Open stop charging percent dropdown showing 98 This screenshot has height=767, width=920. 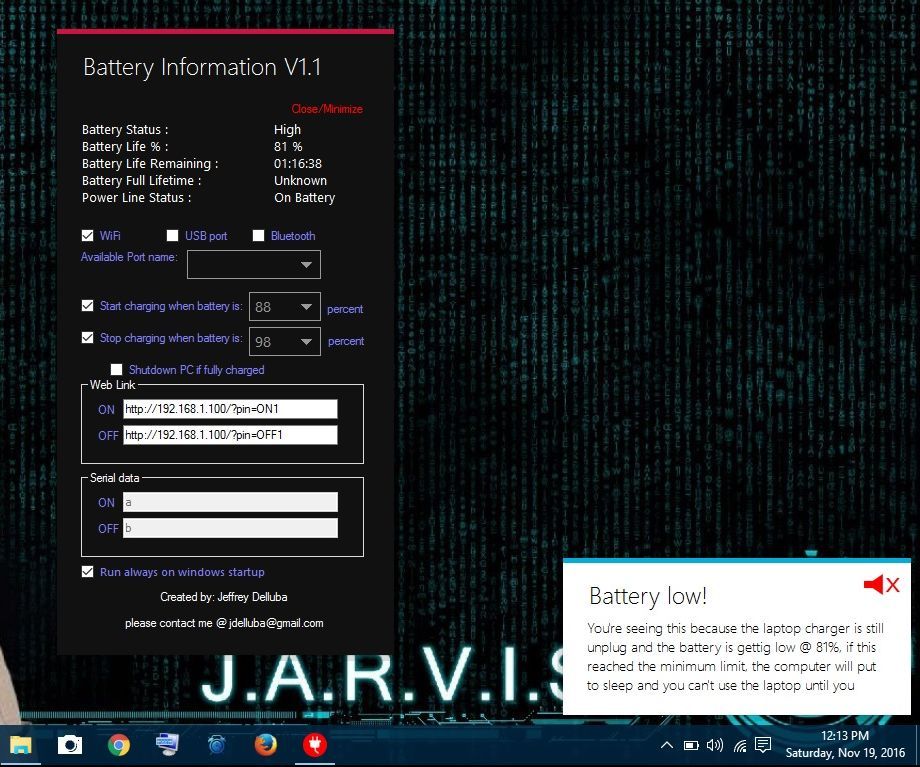[285, 342]
